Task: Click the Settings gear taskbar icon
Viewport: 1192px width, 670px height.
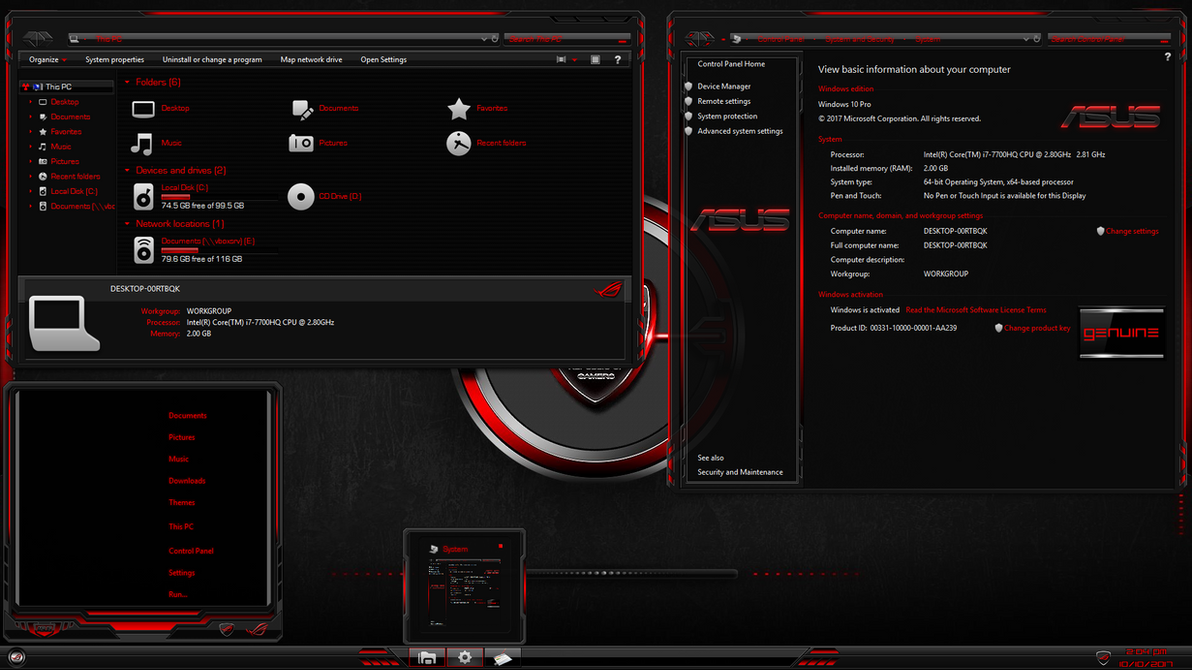Action: coord(465,657)
